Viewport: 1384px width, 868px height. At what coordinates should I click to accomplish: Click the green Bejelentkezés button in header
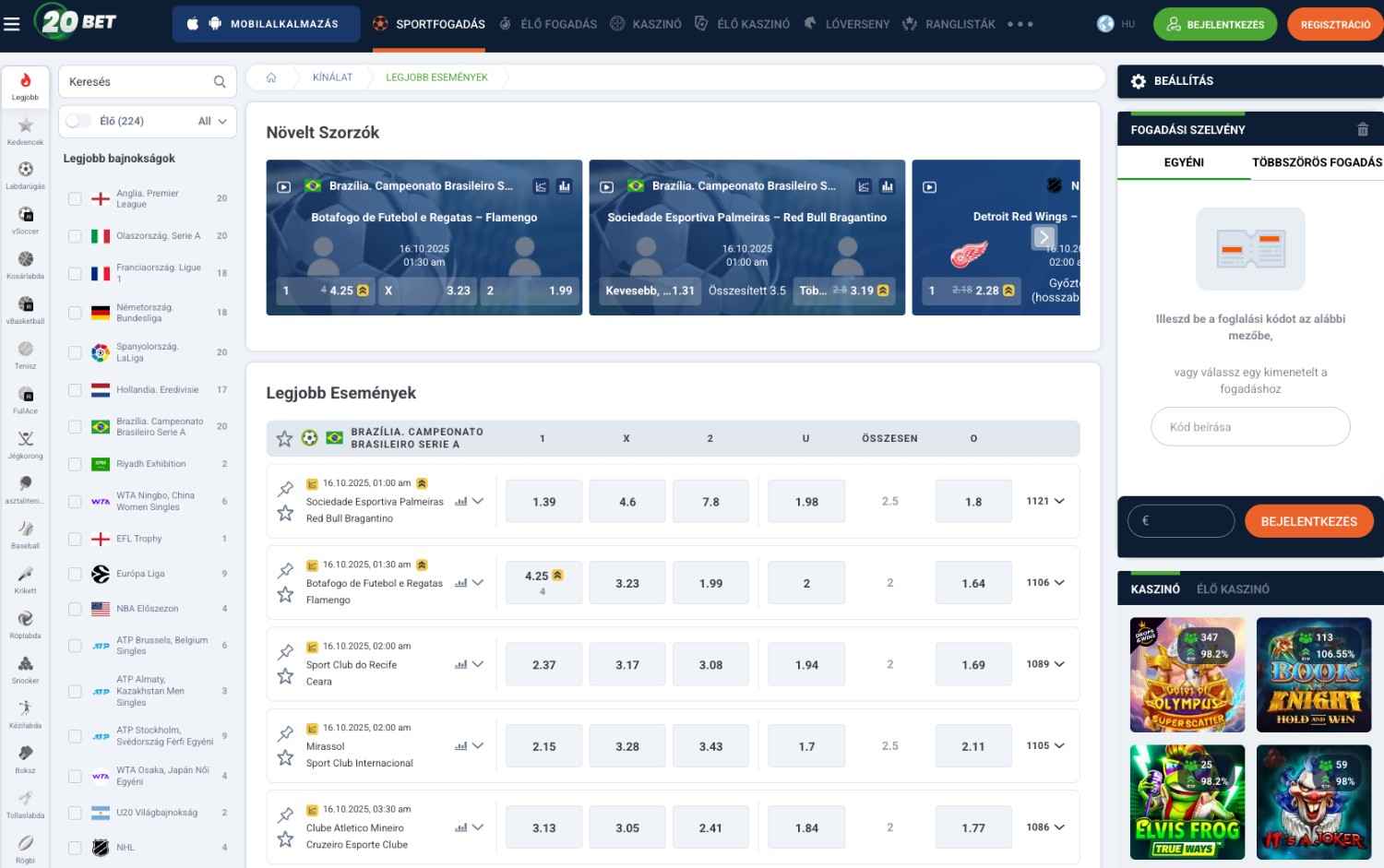point(1214,24)
